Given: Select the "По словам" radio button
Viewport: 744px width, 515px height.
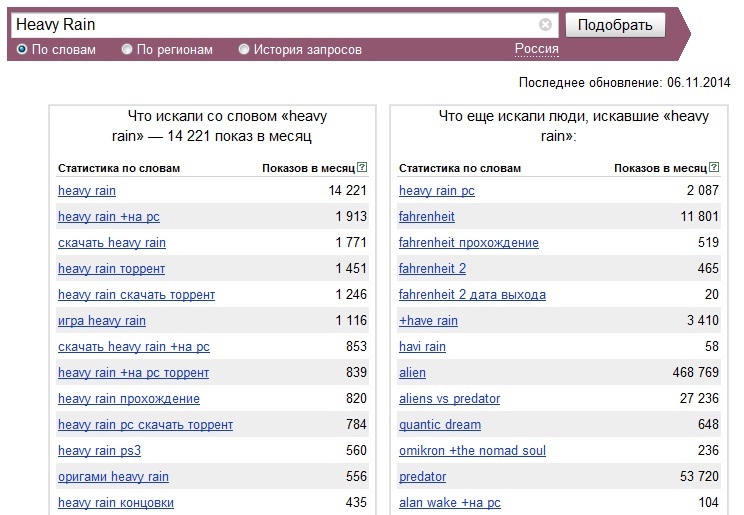Looking at the screenshot, I should click(x=22, y=49).
